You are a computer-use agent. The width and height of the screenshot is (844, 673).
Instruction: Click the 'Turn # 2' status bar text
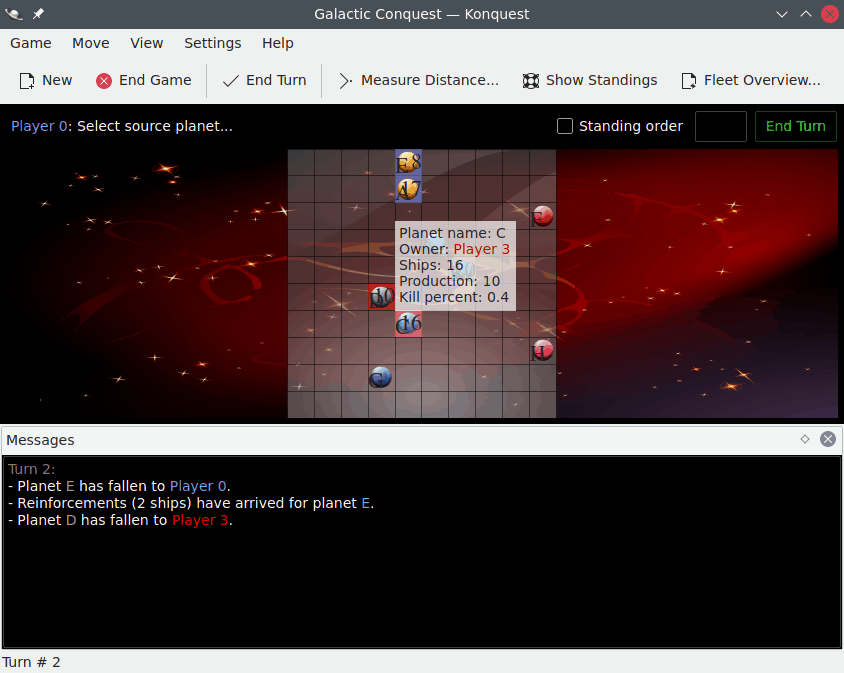click(x=31, y=662)
